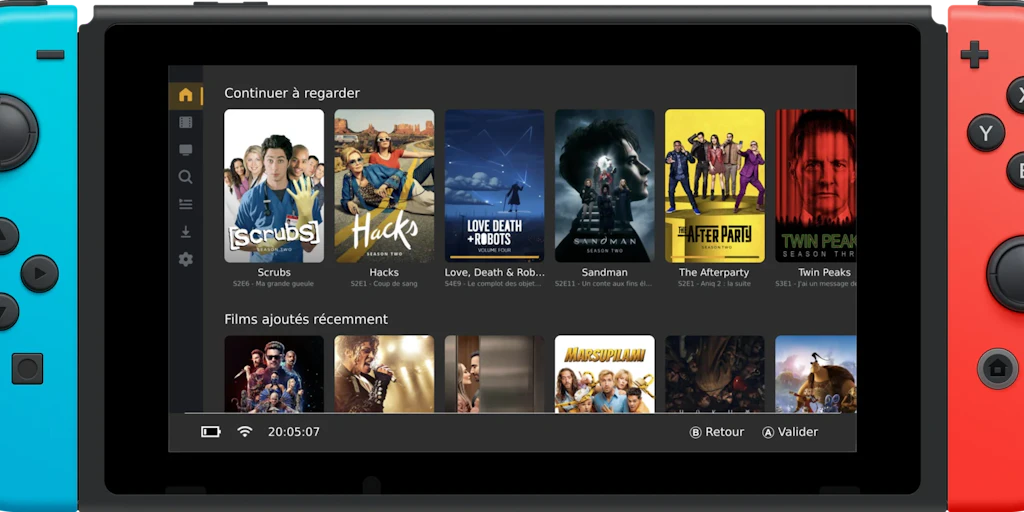This screenshot has height=512, width=1024.
Task: Click the 'S3E1 - J'ai un message' episode text
Action: coord(816,284)
